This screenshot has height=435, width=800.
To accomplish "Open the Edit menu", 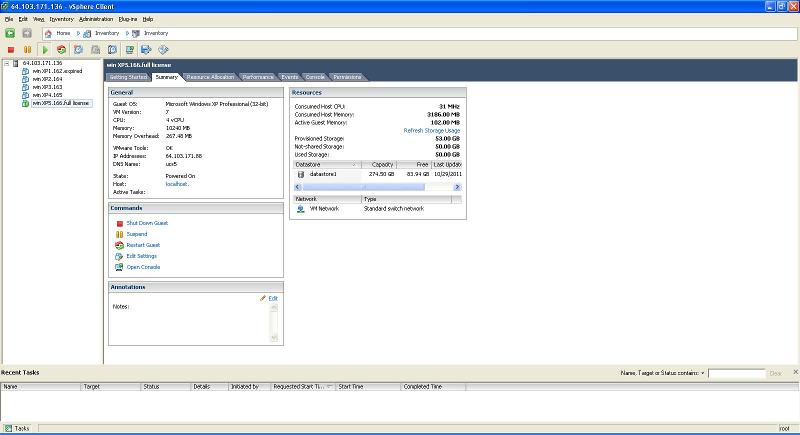I will [x=23, y=19].
